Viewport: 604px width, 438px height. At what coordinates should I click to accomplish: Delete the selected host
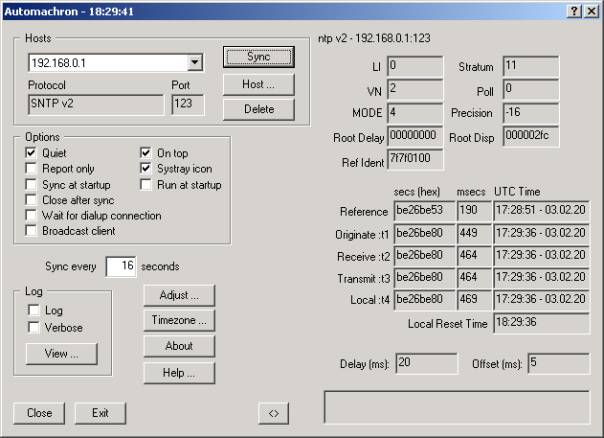(258, 109)
